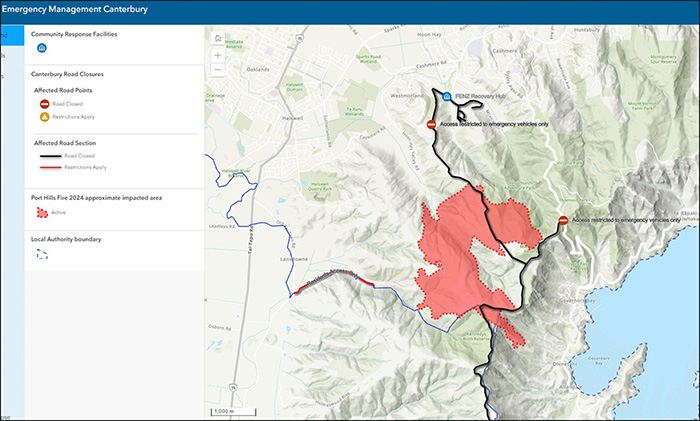700x421 pixels.
Task: Select the highlighted blue sidebar tab
Action: pos(11,35)
